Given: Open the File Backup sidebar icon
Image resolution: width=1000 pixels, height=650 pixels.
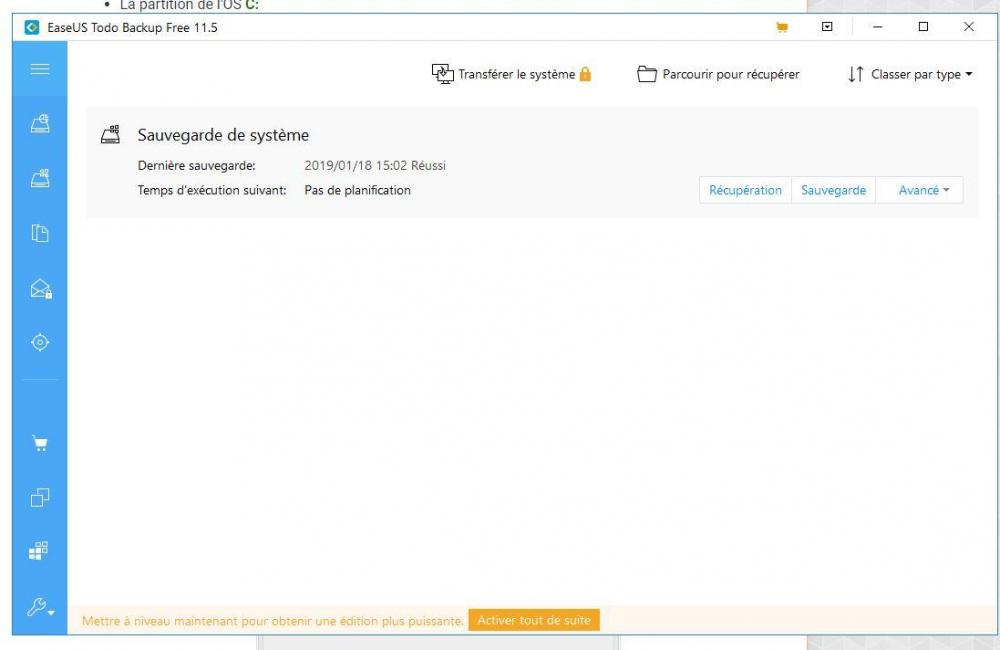Looking at the screenshot, I should click(x=40, y=233).
